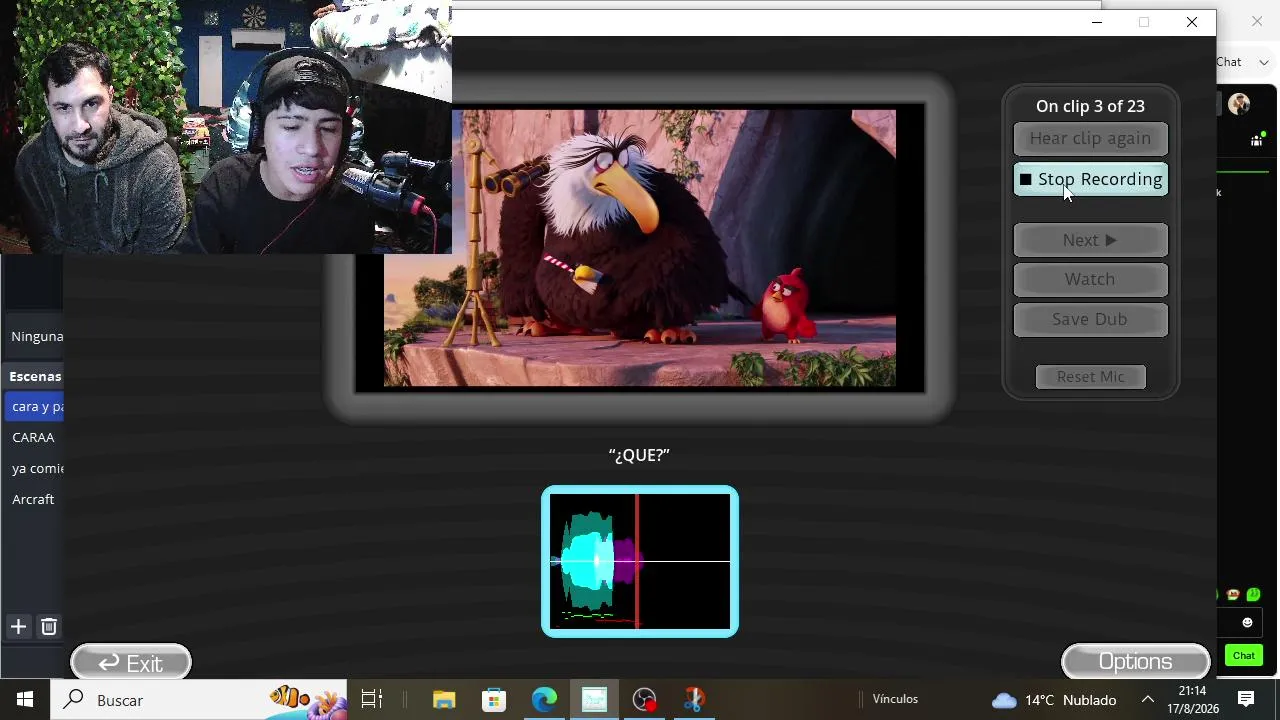Show hidden system tray icons
This screenshot has height=720, width=1280.
pos(1148,700)
